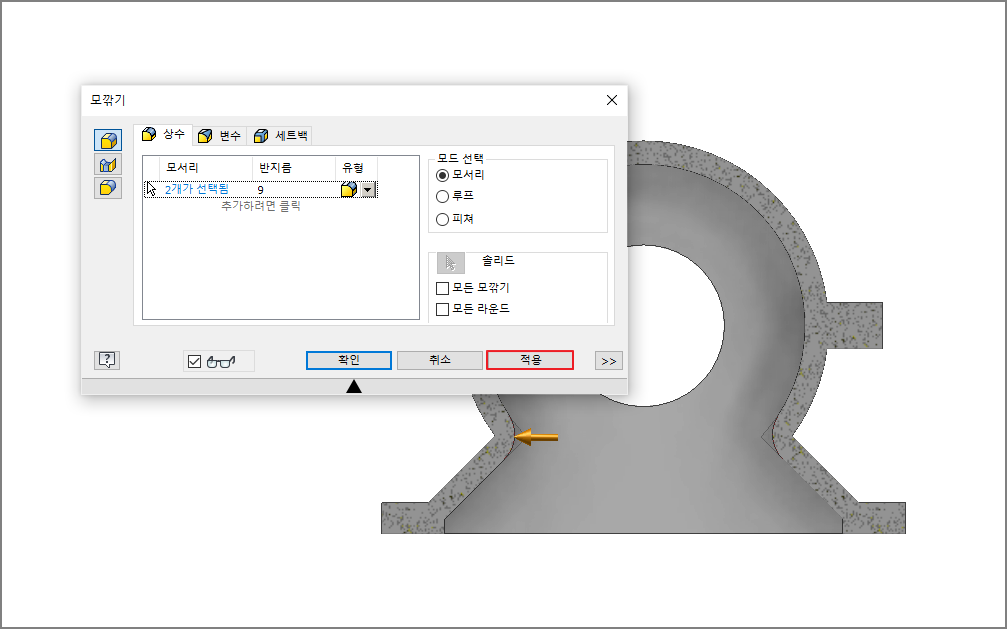The image size is (1007, 629).
Task: Select the 피쳐 radio button
Action: tap(442, 219)
